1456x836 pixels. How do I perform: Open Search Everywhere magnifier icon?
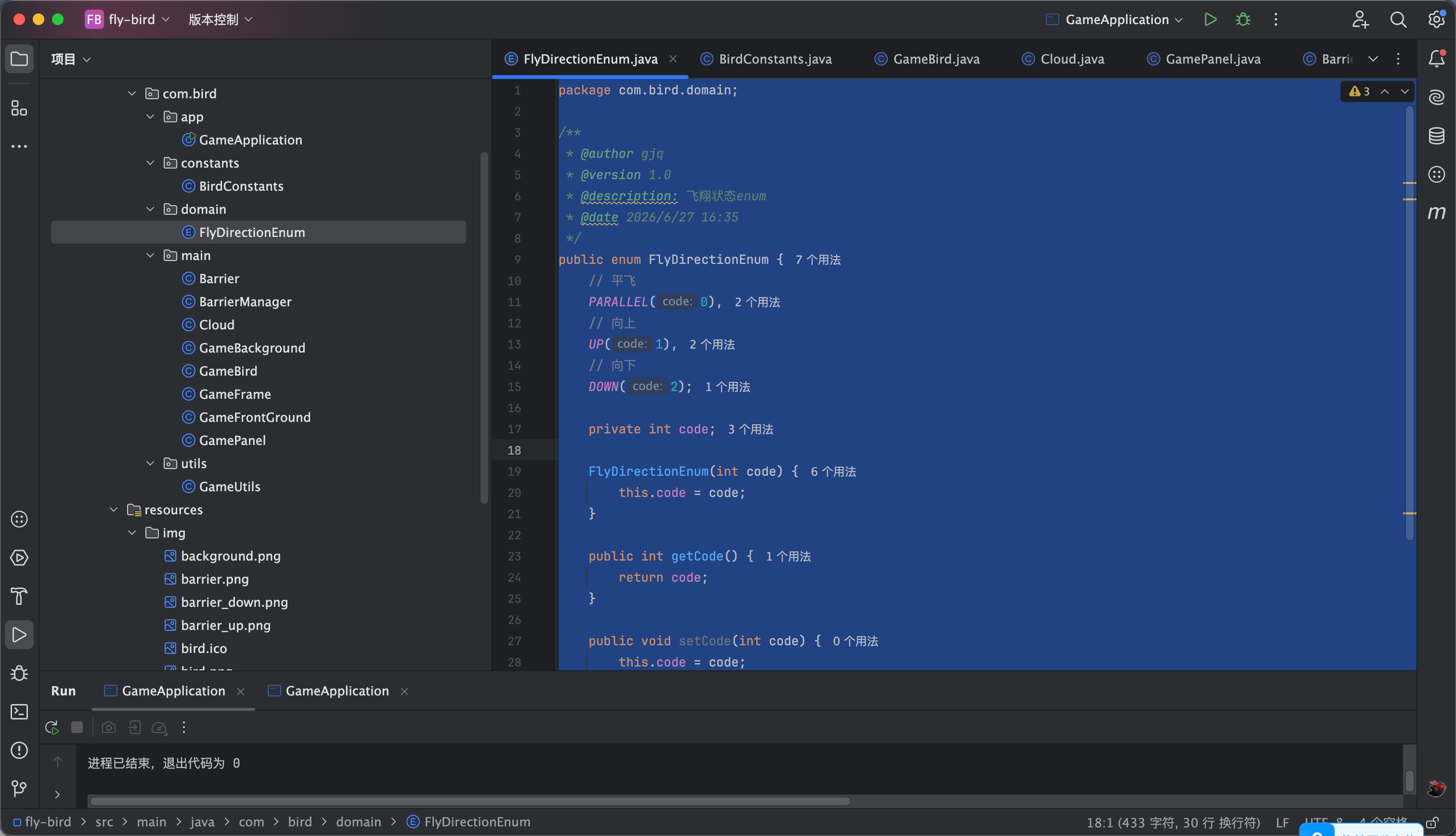(x=1398, y=20)
